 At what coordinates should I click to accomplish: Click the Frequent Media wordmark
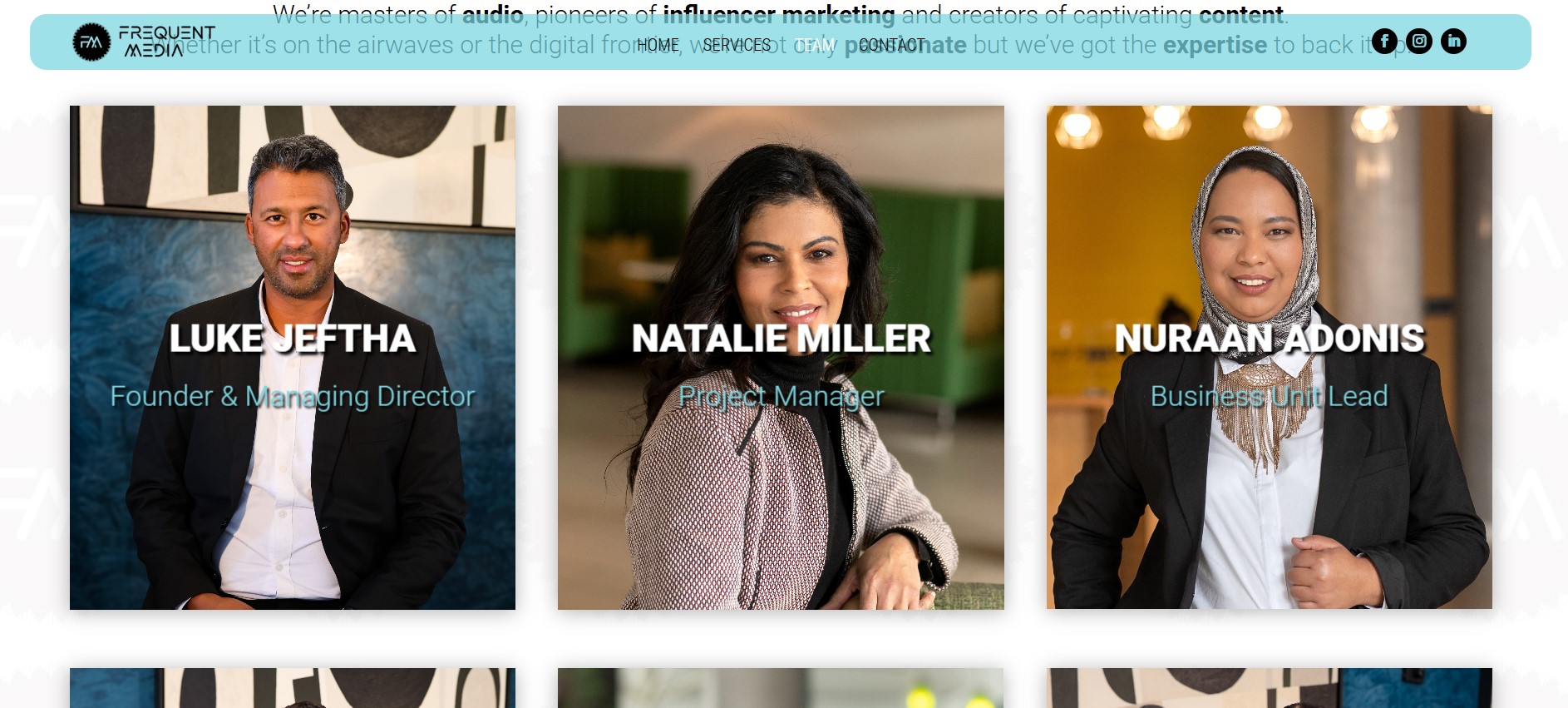(x=167, y=42)
